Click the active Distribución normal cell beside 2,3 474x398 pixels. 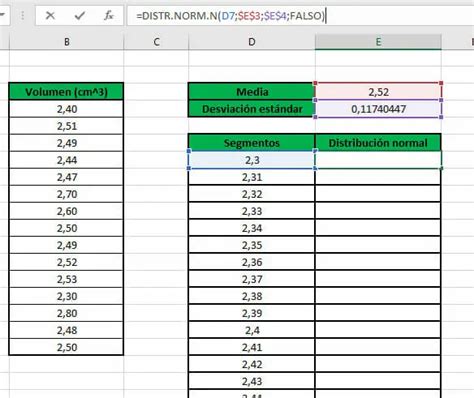[378, 160]
